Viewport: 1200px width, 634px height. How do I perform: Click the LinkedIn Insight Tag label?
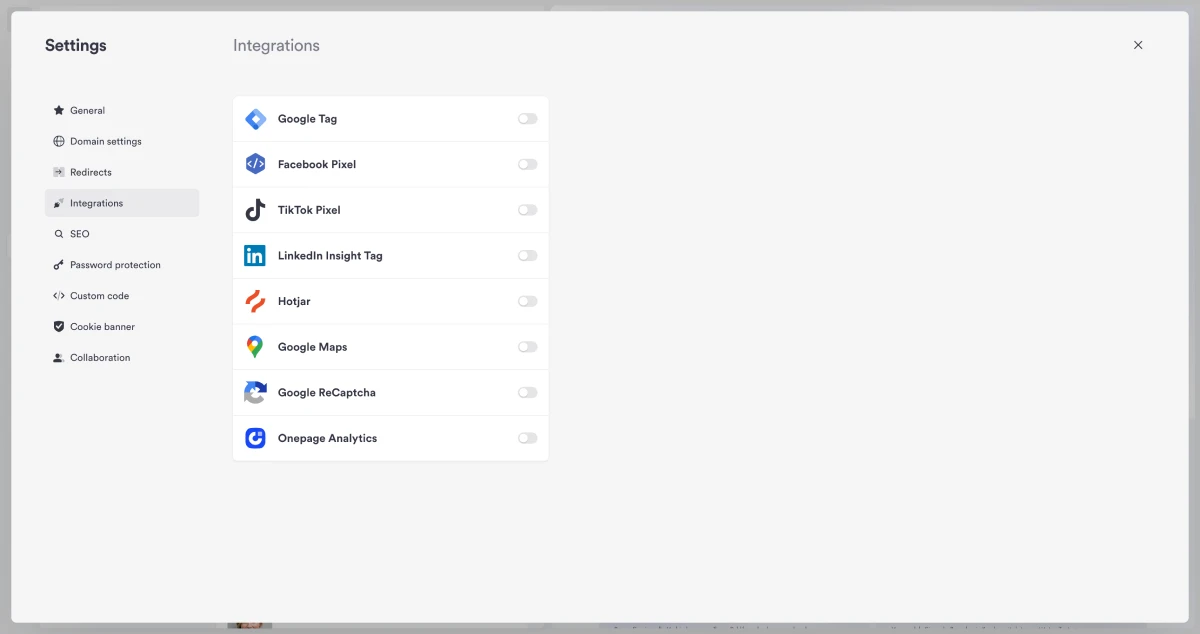pyautogui.click(x=330, y=256)
